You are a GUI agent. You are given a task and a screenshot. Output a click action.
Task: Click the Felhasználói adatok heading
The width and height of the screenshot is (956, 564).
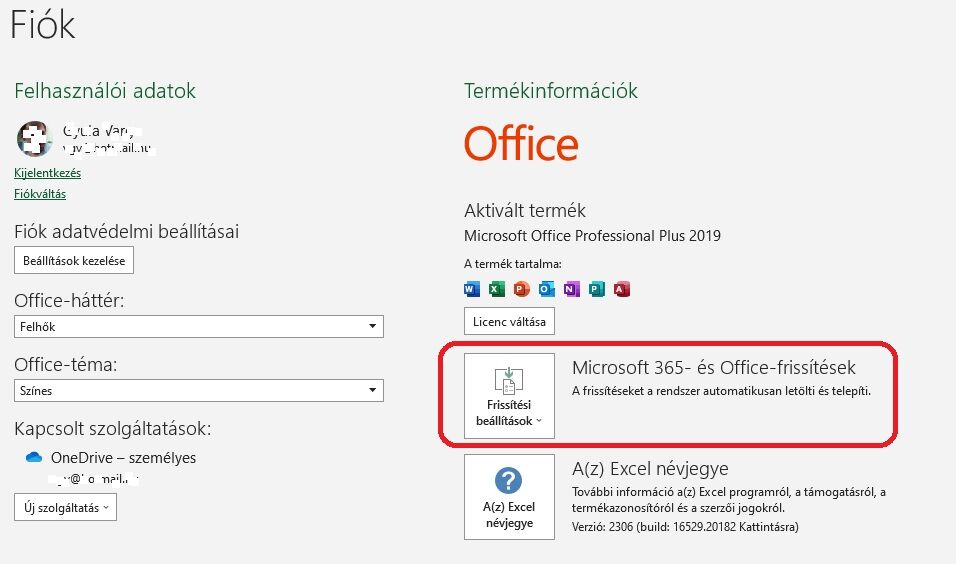[105, 91]
